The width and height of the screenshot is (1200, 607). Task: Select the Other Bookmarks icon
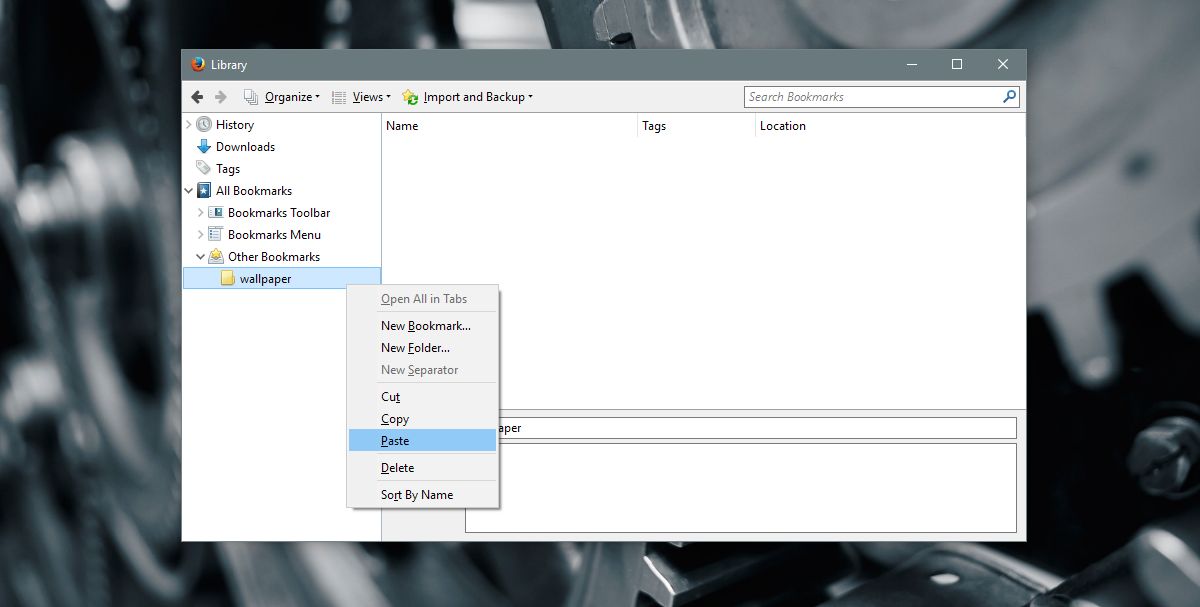(215, 257)
